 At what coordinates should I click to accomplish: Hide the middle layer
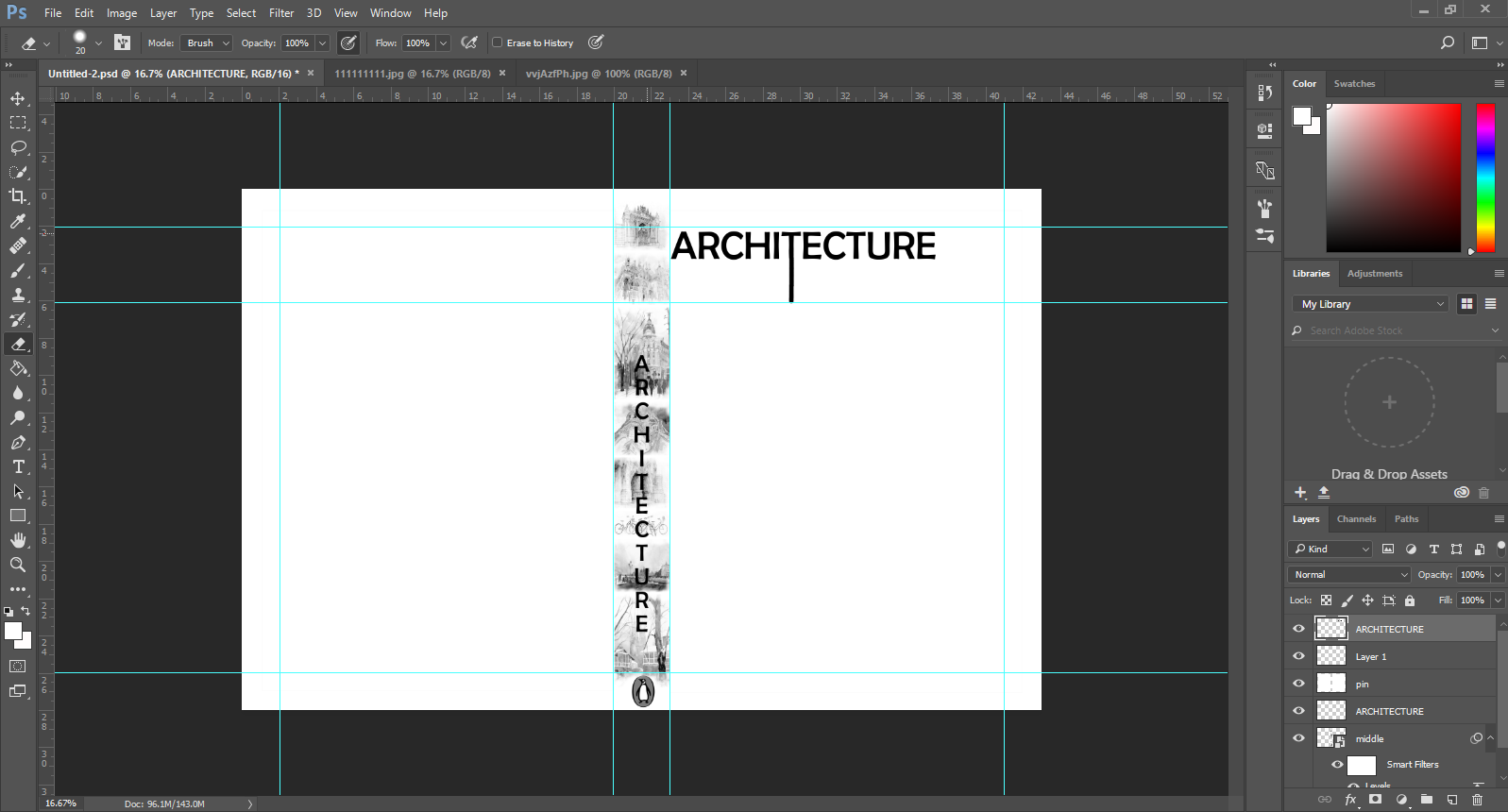click(1299, 738)
